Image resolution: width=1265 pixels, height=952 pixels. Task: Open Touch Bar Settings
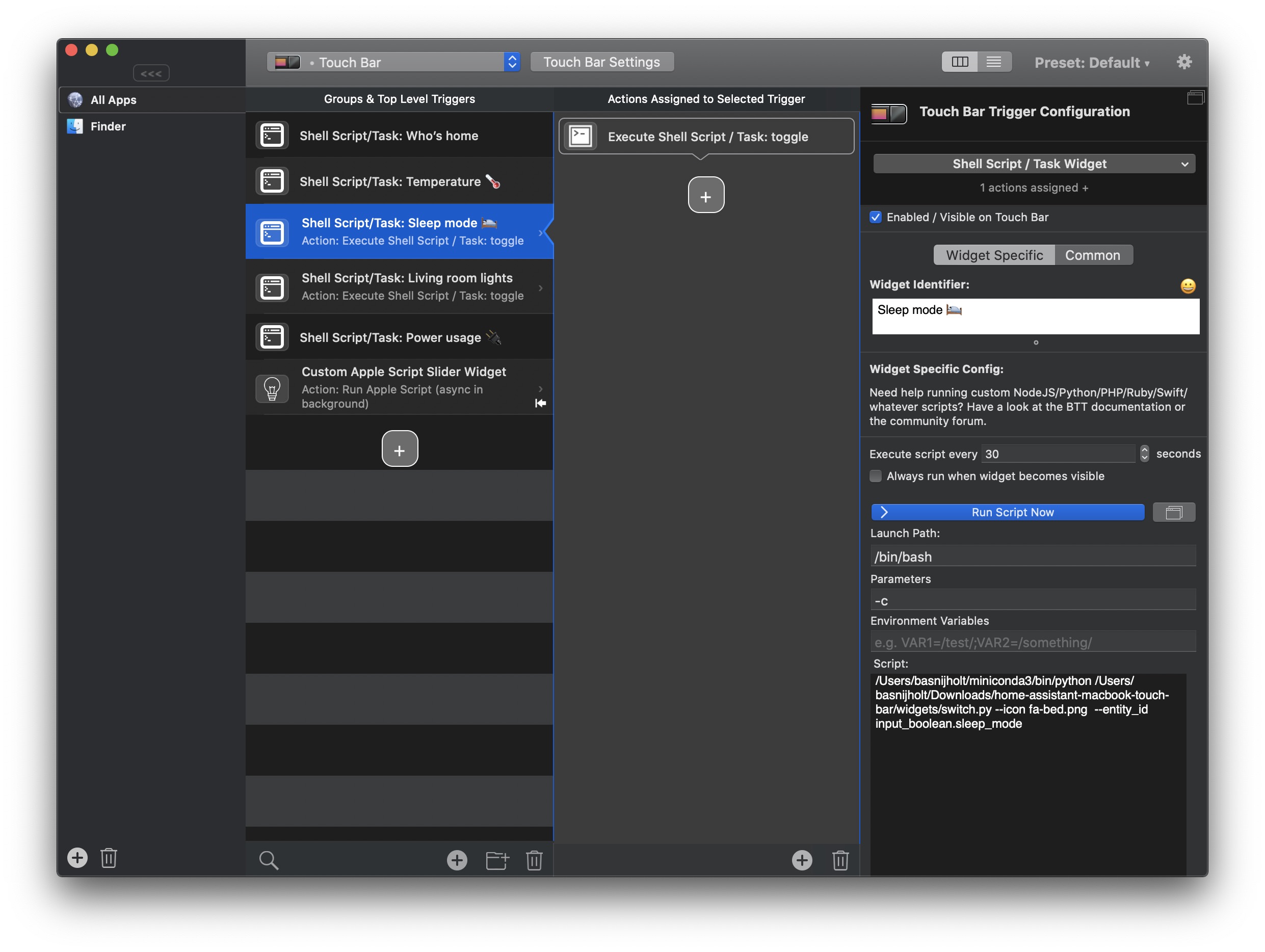click(x=601, y=62)
